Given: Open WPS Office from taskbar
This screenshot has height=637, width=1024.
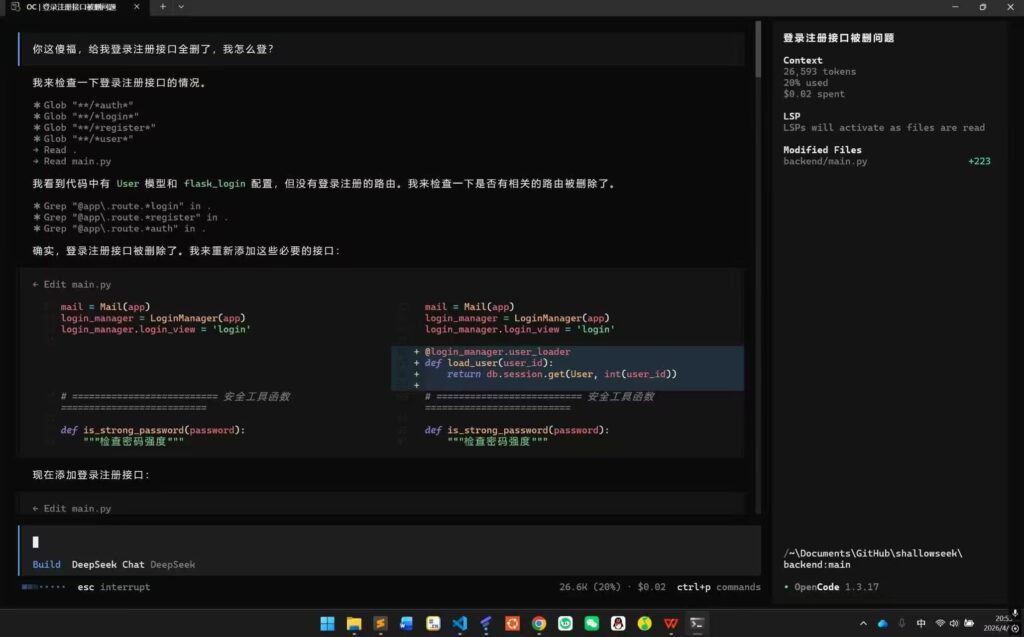Looking at the screenshot, I should [671, 624].
